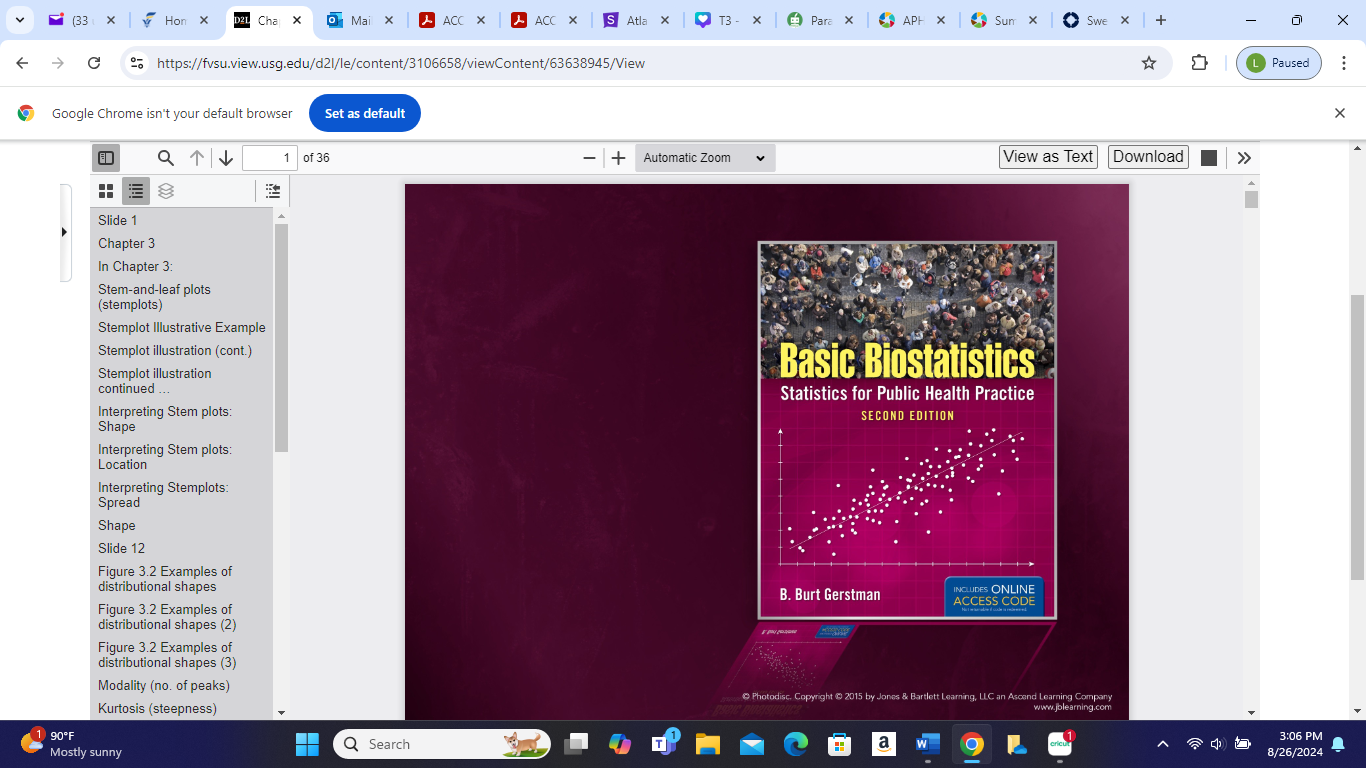The height and width of the screenshot is (768, 1366).
Task: Go to Stemplot Illustrative Example entry
Action: tap(182, 327)
